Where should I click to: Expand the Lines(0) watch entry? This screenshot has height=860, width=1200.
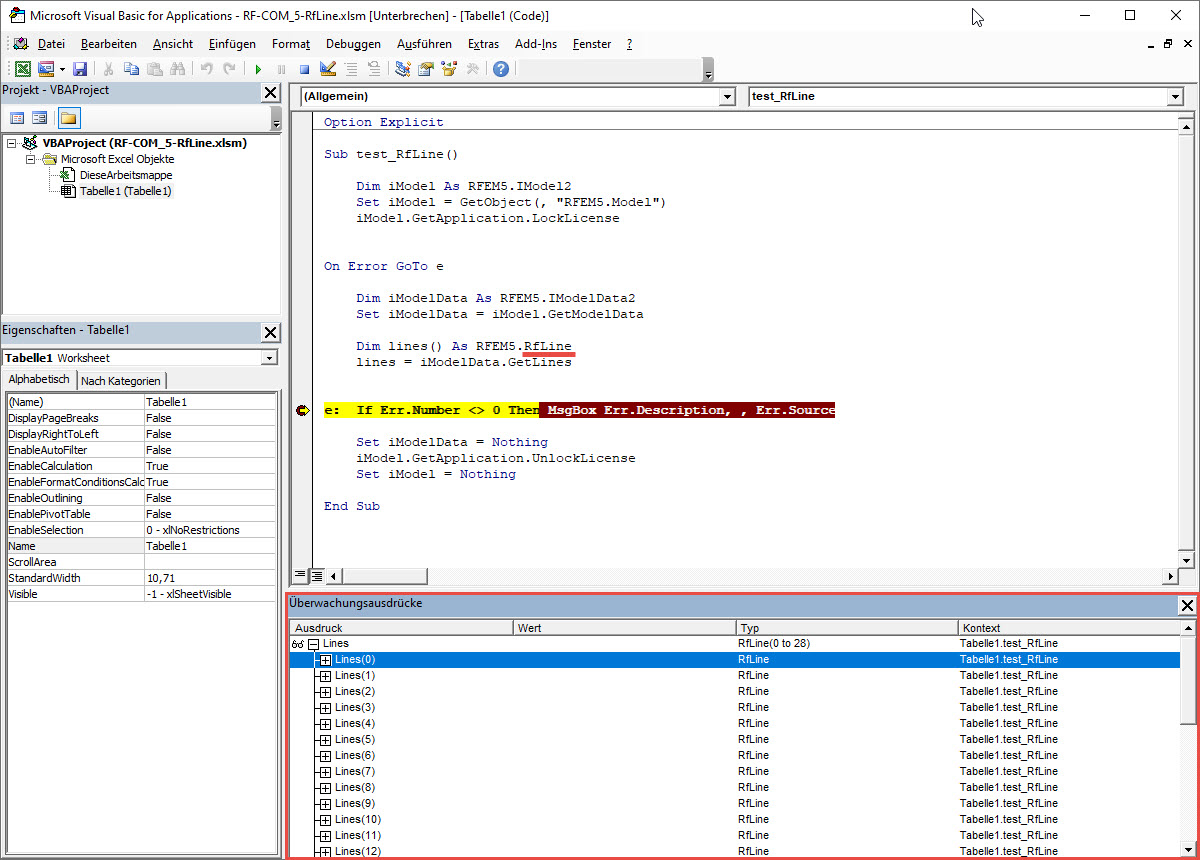[325, 659]
